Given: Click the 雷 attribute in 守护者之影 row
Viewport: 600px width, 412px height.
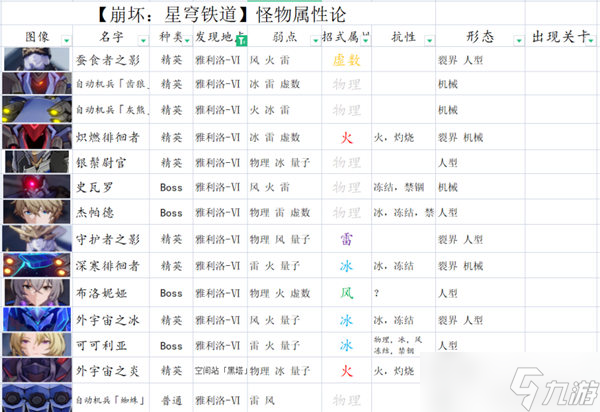Looking at the screenshot, I should (x=346, y=239).
